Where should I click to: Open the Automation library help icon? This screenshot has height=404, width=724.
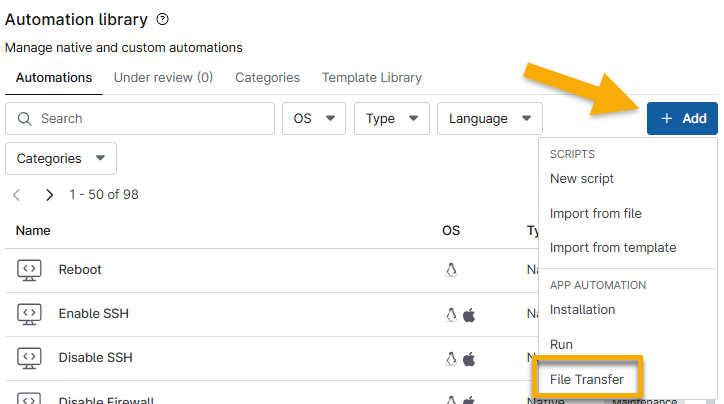163,19
